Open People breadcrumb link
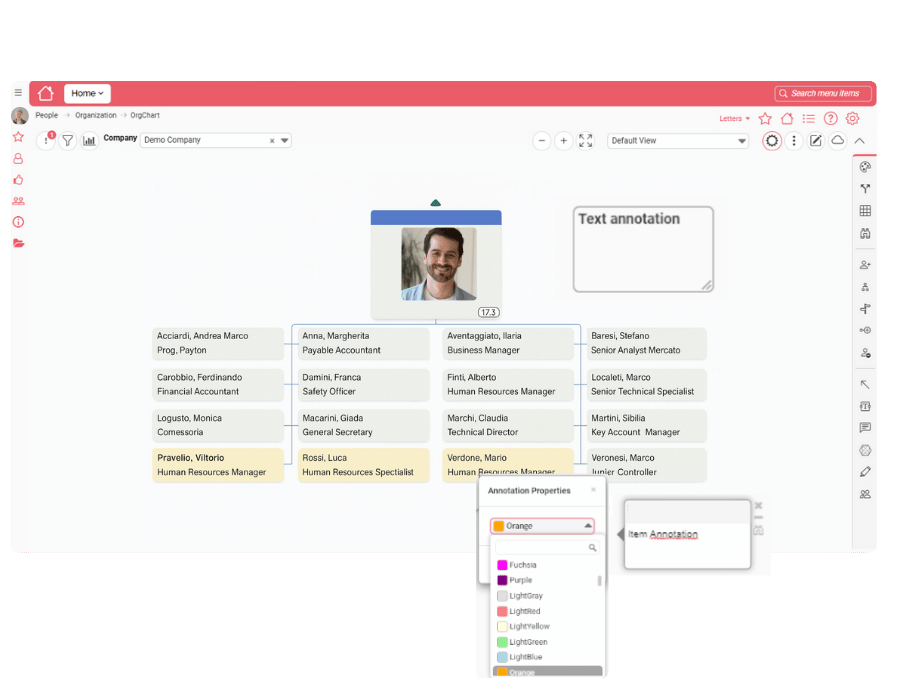This screenshot has height=700, width=900. (x=46, y=115)
